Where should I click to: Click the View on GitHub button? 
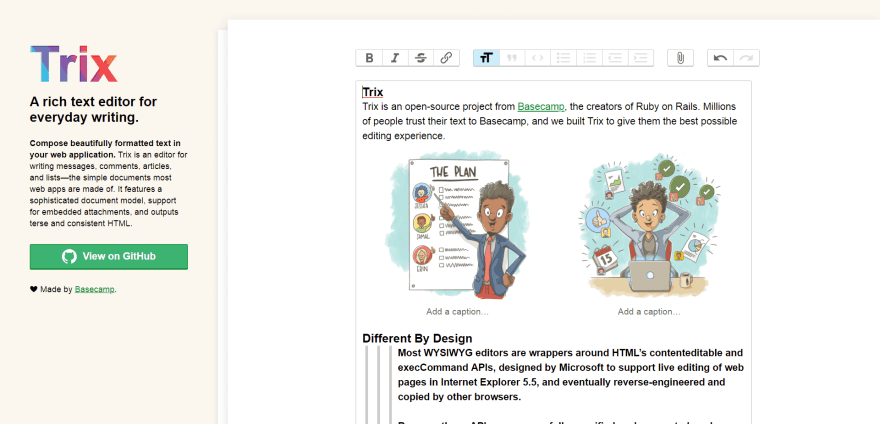109,257
